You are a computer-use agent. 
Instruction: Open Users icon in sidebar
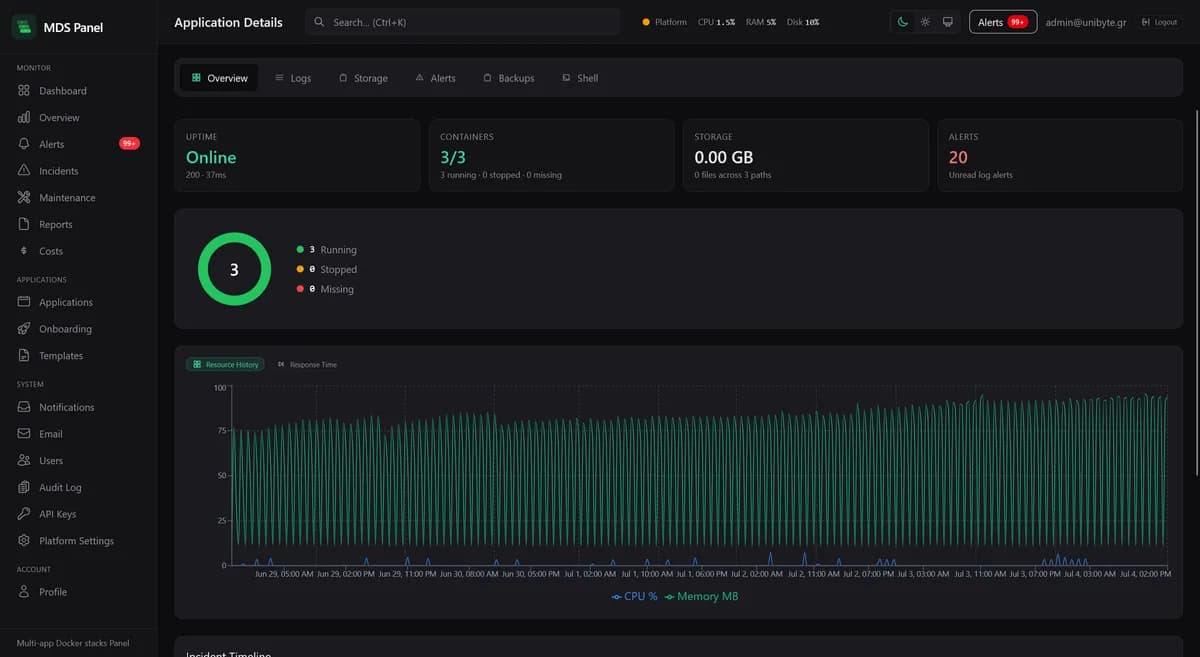[24, 461]
